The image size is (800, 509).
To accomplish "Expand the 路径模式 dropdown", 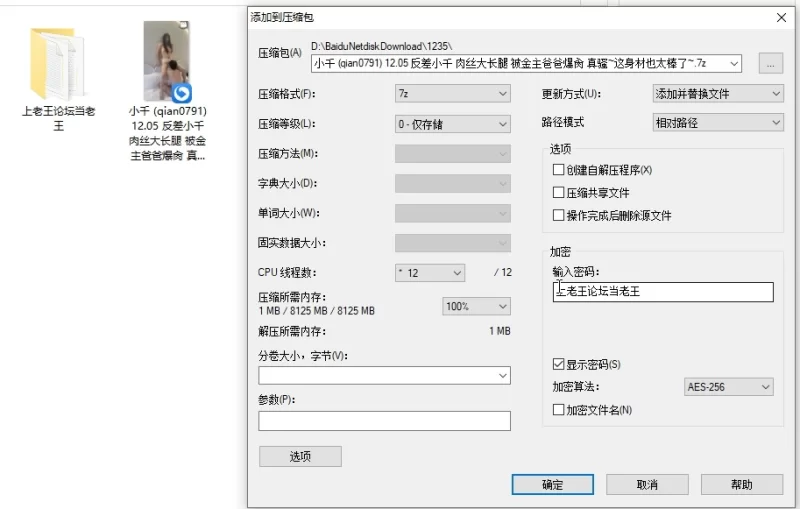I will coord(716,123).
